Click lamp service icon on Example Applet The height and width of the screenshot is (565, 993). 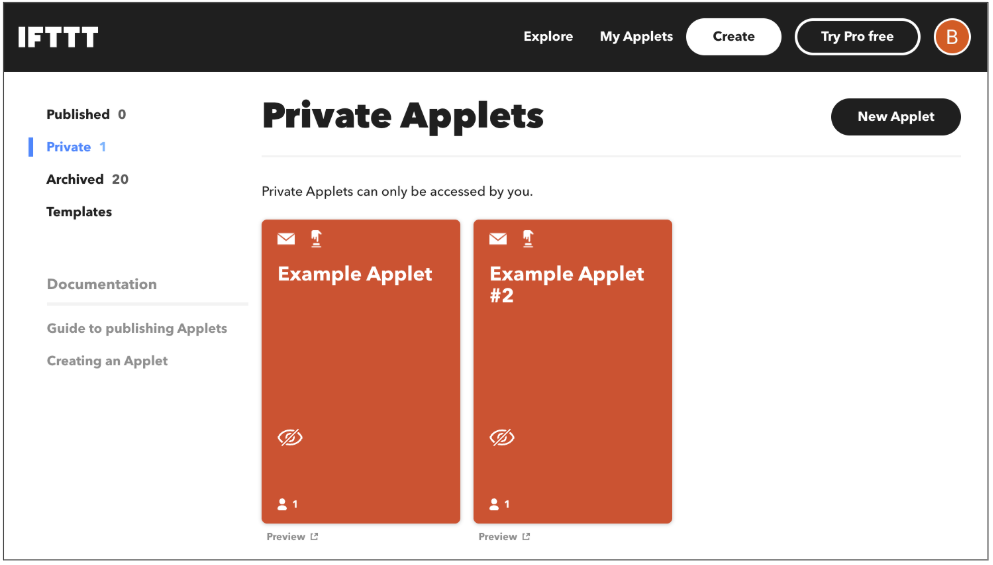pyautogui.click(x=316, y=238)
